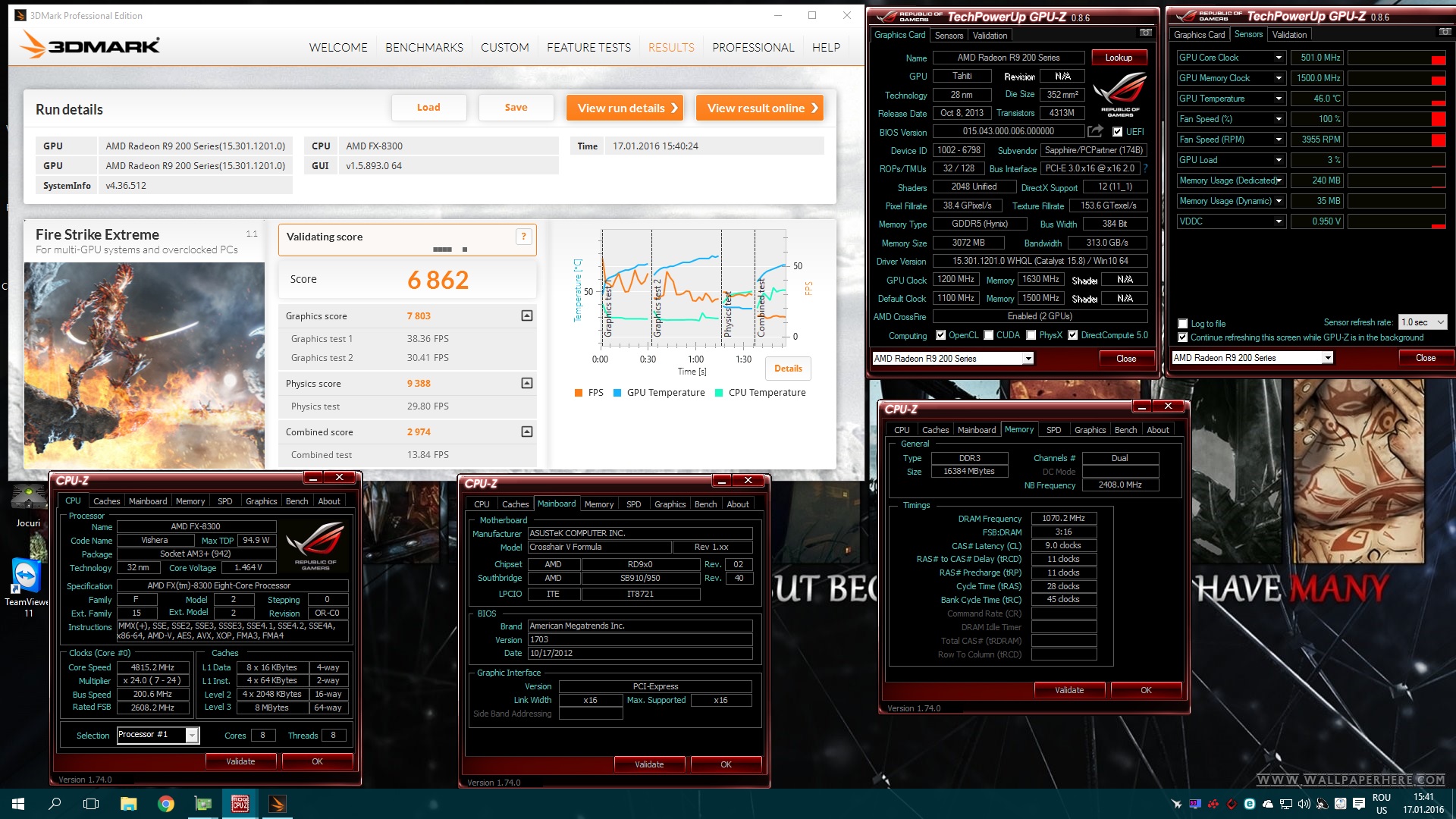1456x819 pixels.
Task: Click the red cube tray icon
Action: tap(1231, 804)
